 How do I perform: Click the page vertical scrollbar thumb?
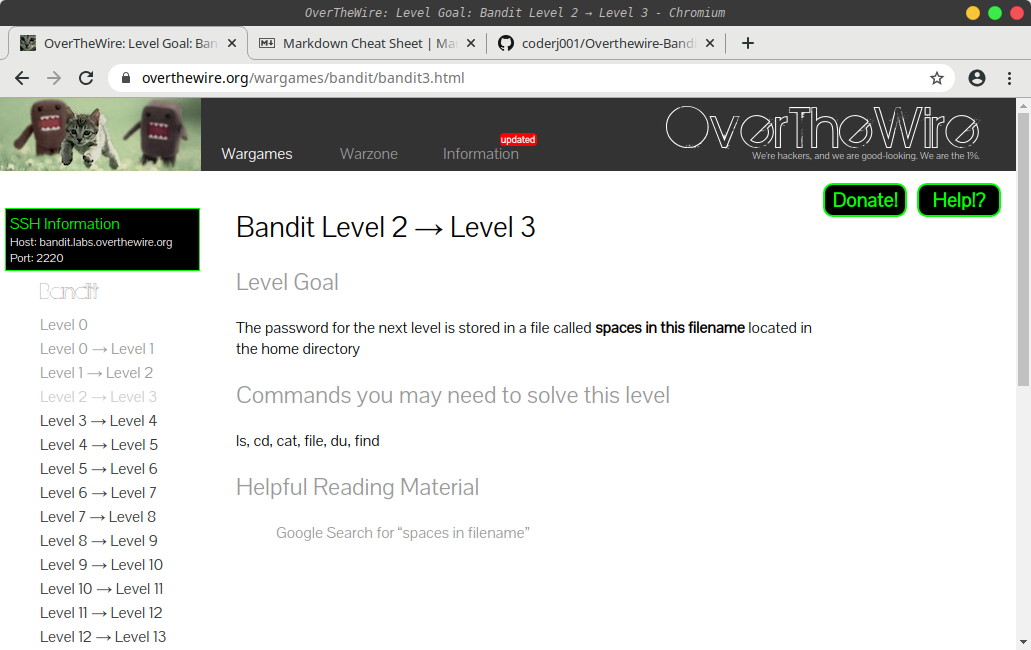pyautogui.click(x=1024, y=248)
